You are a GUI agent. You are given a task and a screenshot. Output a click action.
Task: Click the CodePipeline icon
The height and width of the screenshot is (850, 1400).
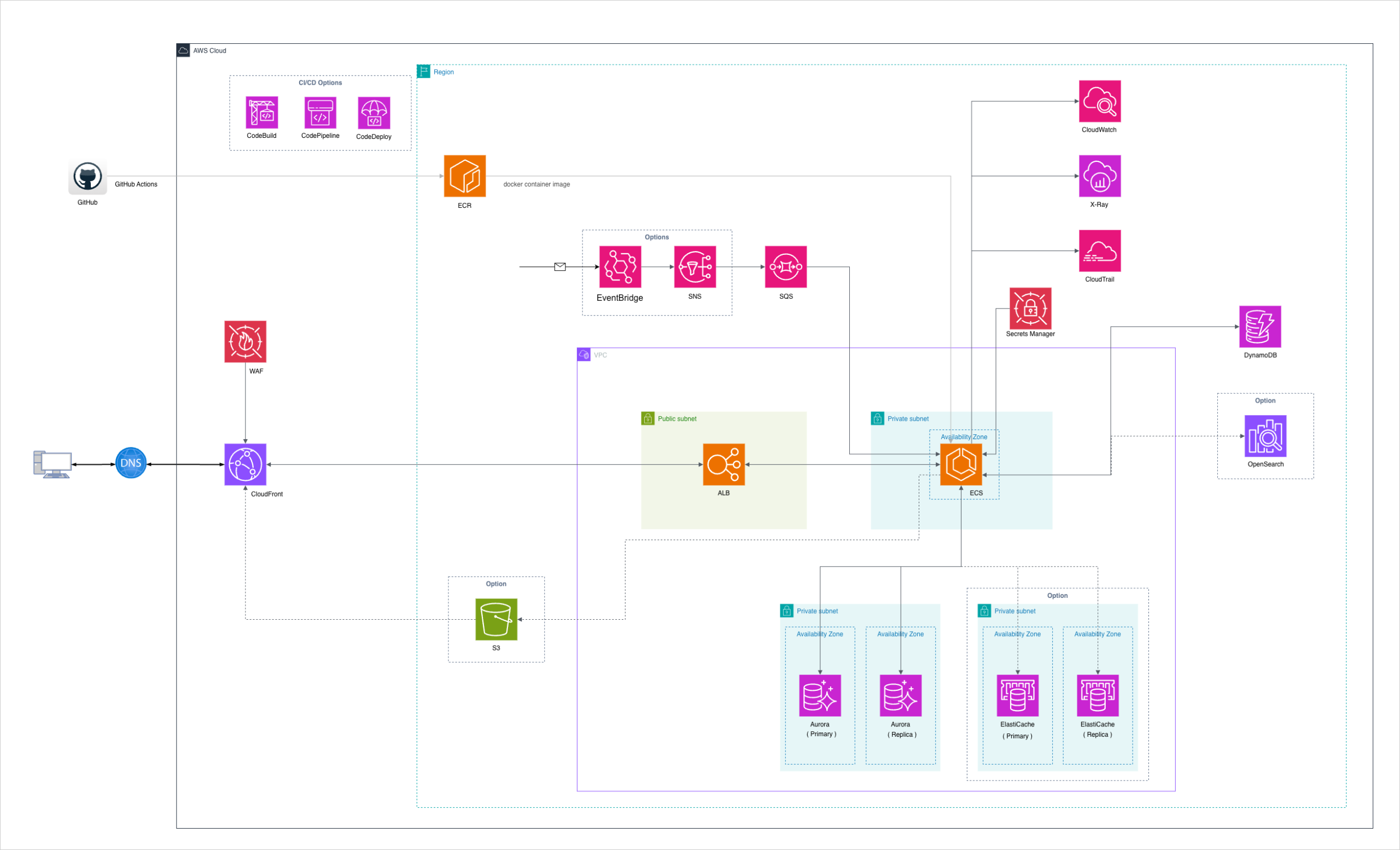pos(320,113)
